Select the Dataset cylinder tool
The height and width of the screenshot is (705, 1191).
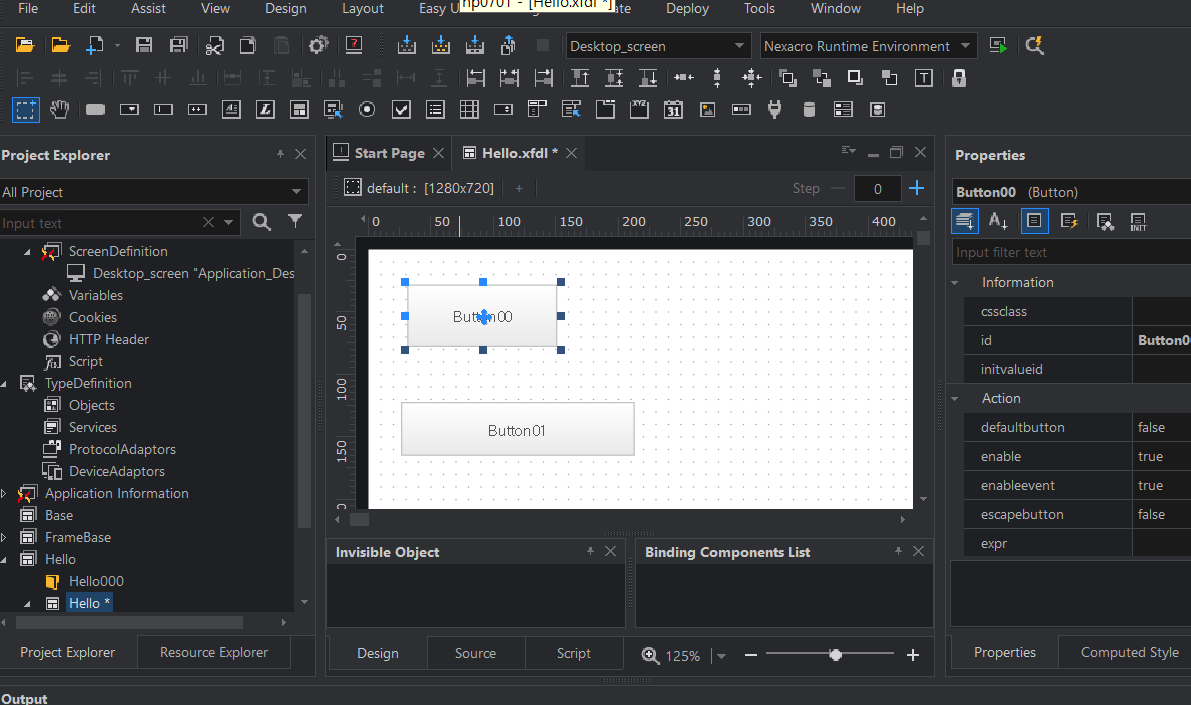coord(809,109)
